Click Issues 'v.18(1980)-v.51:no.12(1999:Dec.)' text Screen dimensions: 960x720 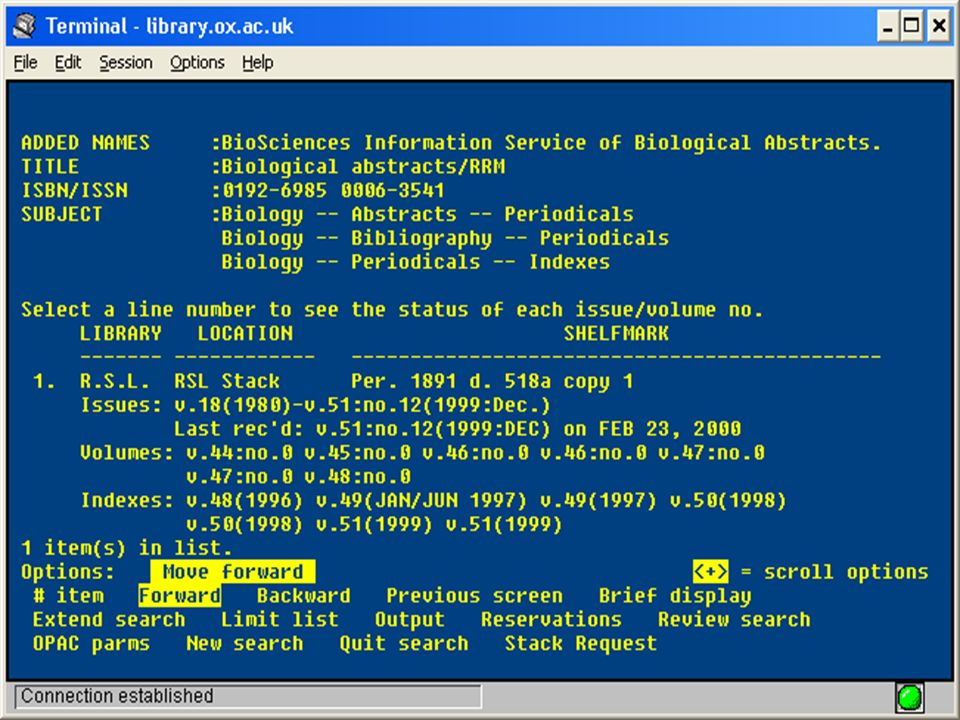coord(362,405)
